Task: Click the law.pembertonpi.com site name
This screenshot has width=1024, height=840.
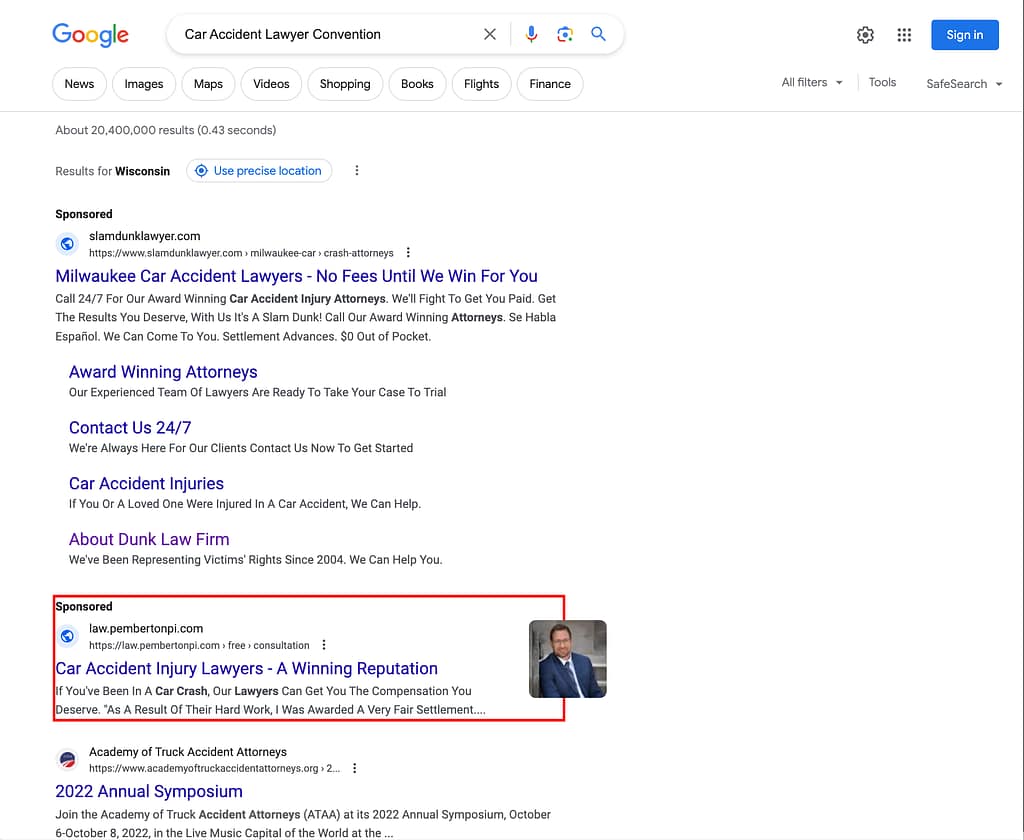Action: coord(146,628)
